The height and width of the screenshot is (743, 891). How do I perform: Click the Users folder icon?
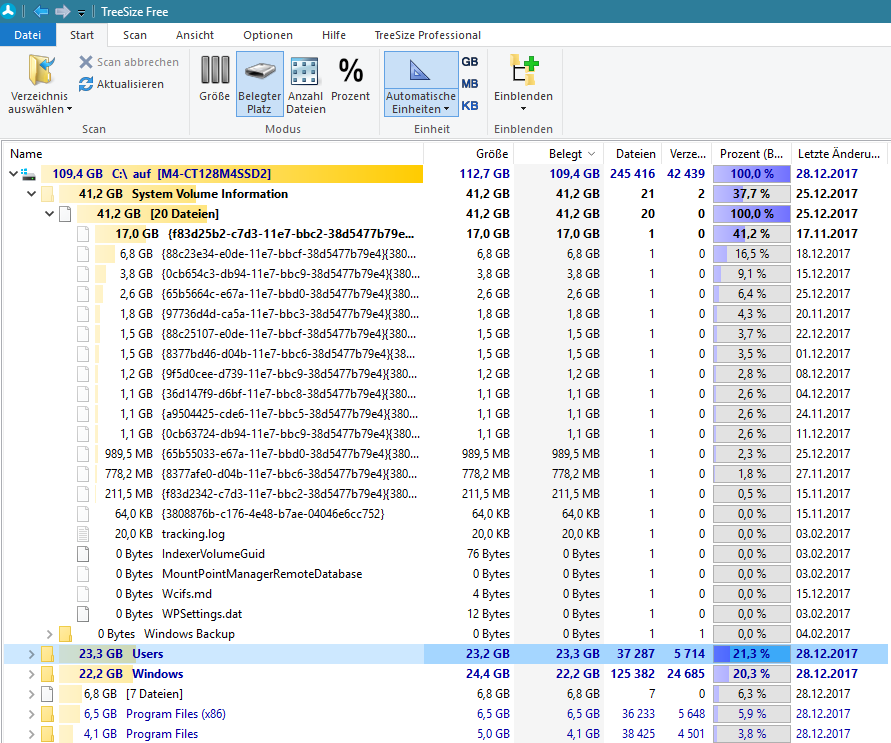tap(47, 654)
